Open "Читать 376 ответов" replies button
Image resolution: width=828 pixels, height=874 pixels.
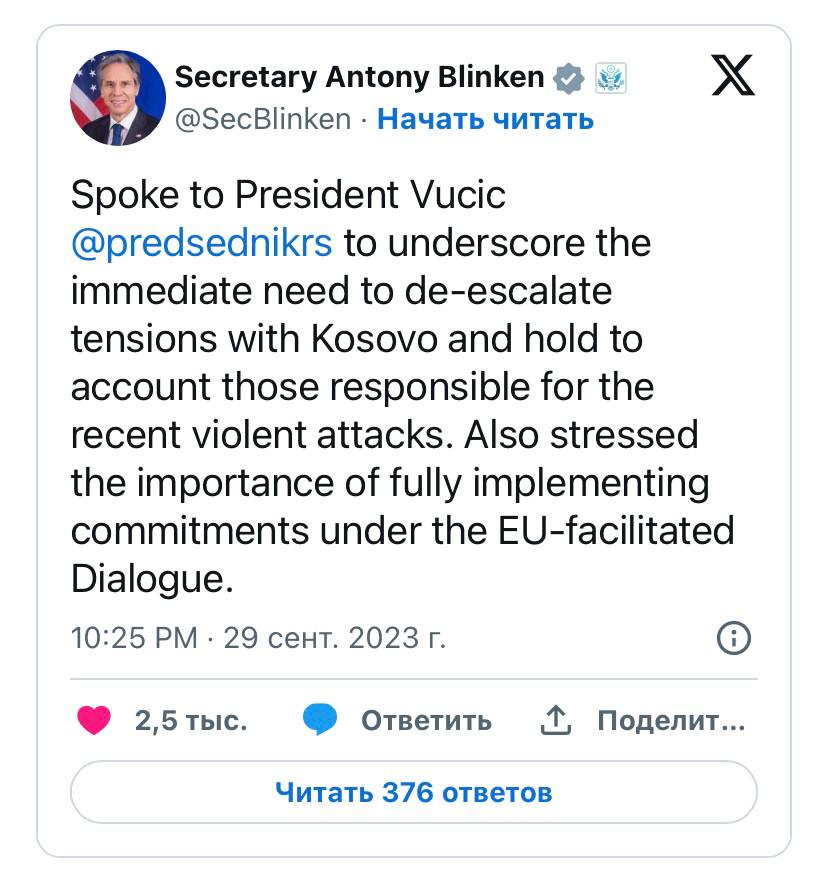[413, 793]
